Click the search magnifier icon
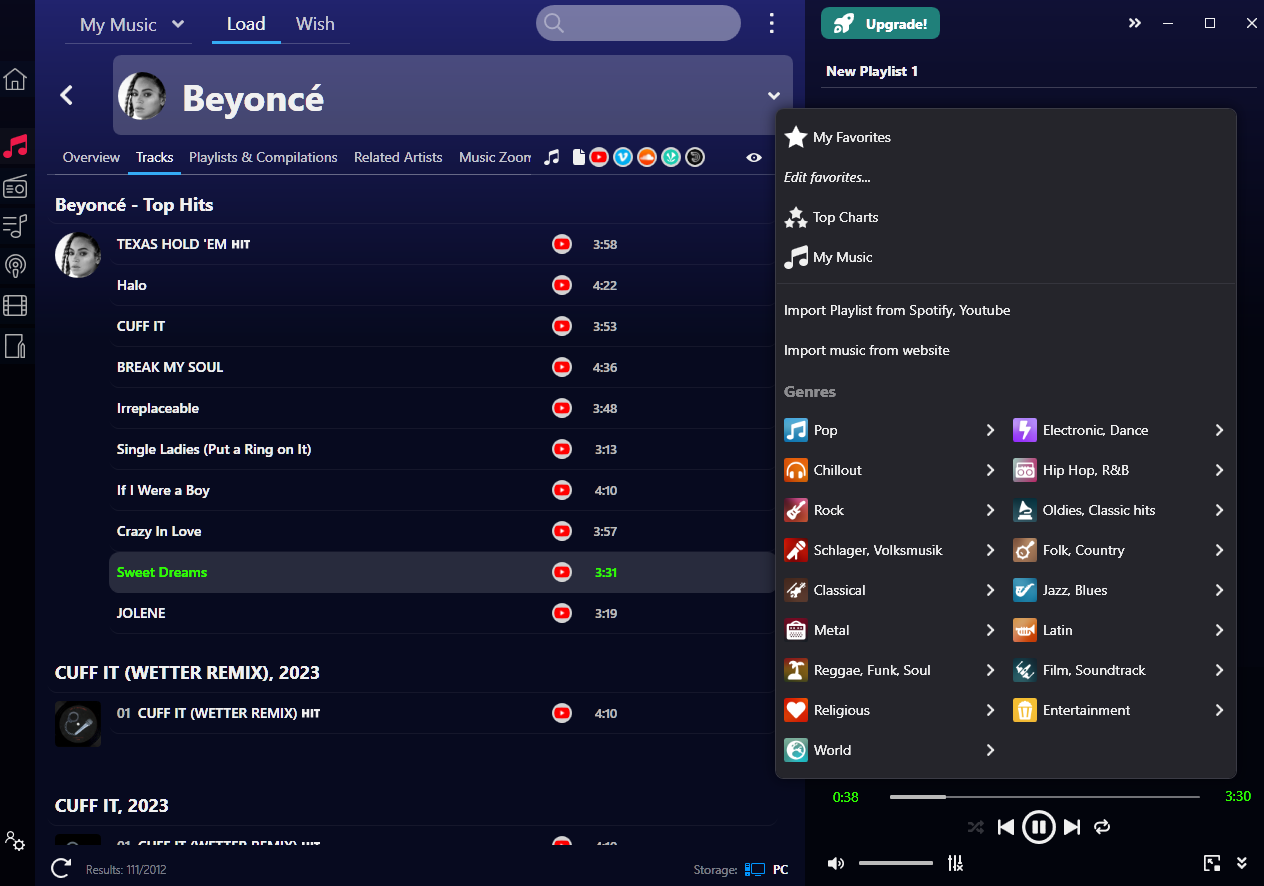The width and height of the screenshot is (1264, 886). click(554, 23)
